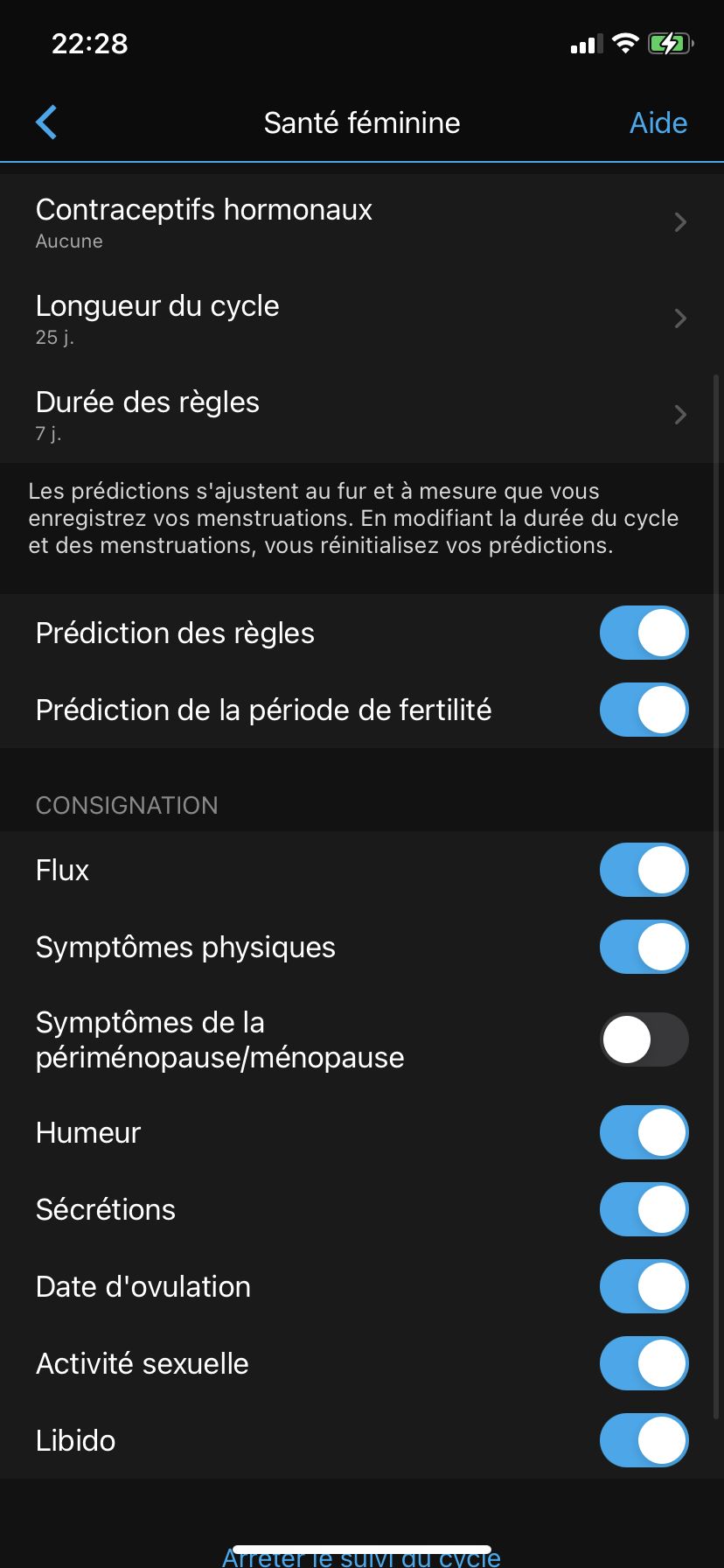Tap the 22:28 clock in status bar
The image size is (724, 1568).
pos(90,43)
